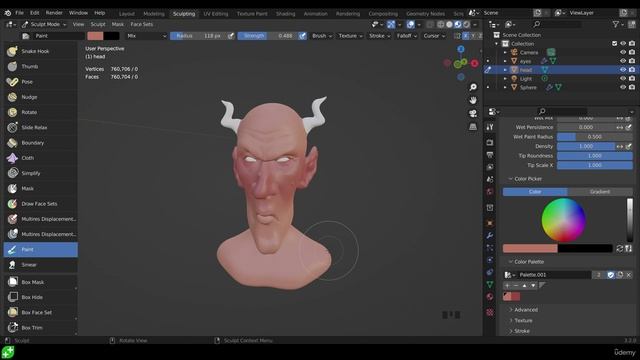Select the Color mode button
Screen dimensions: 640x360
point(535,191)
